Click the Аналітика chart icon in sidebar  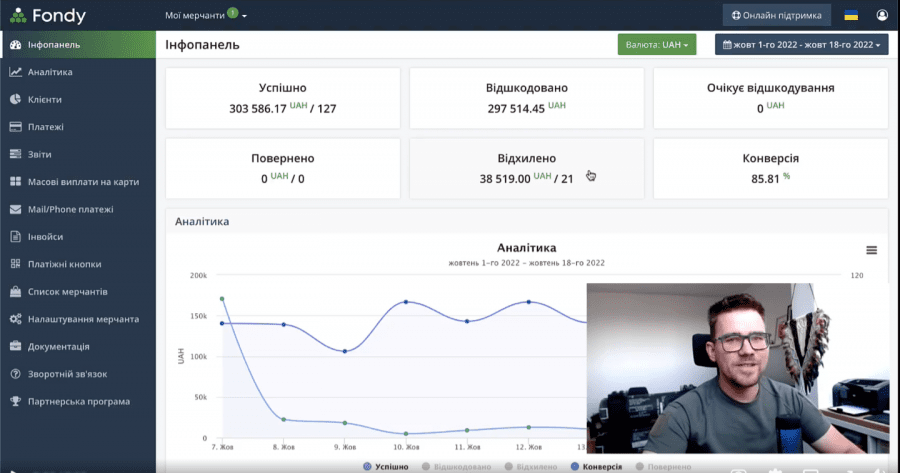pyautogui.click(x=15, y=72)
